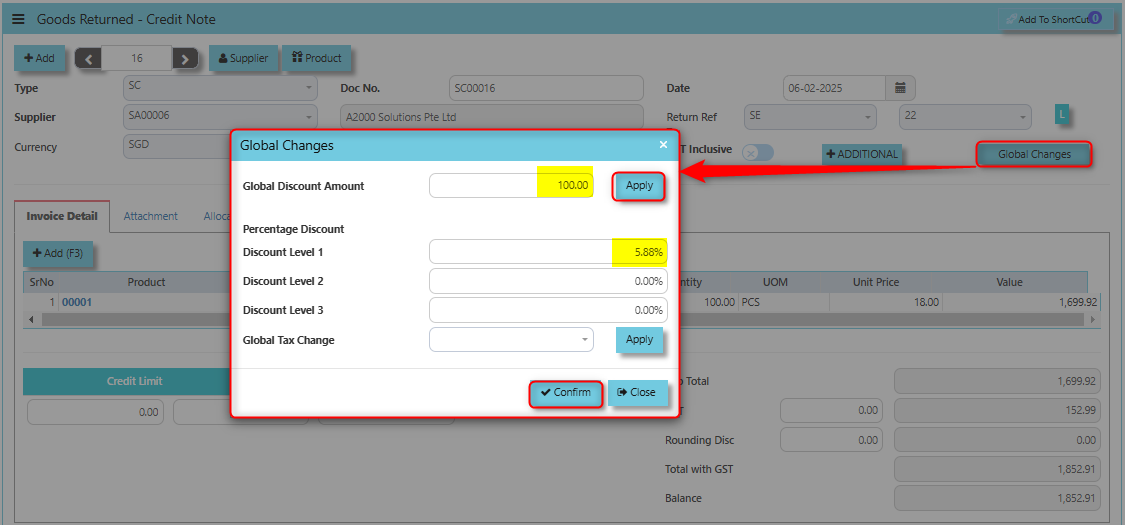Click the supplier name A2000 Solutions field

(491, 117)
